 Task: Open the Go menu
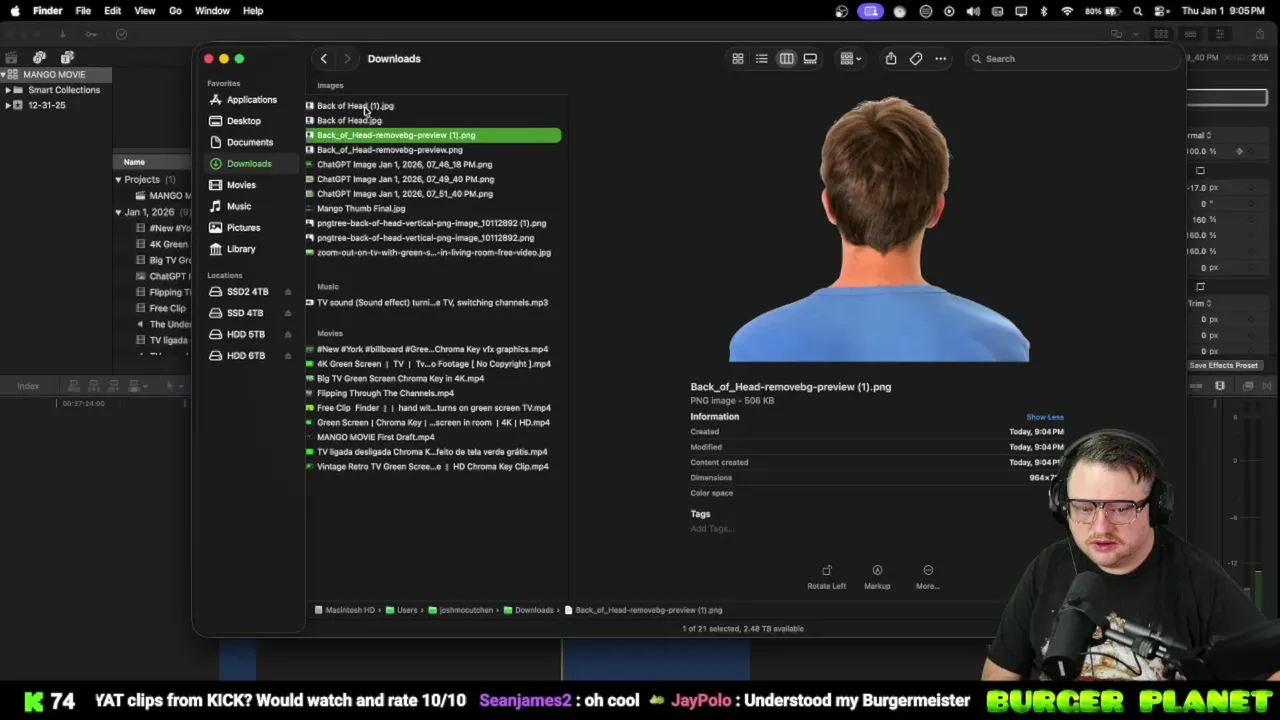coord(175,11)
